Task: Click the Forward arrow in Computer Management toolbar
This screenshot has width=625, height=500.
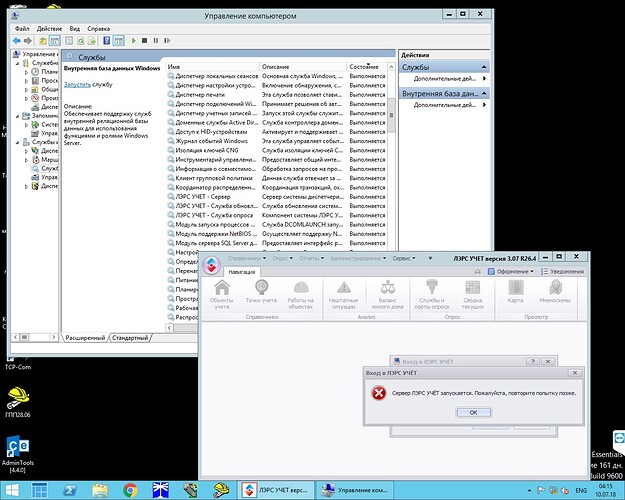Action: click(x=28, y=40)
